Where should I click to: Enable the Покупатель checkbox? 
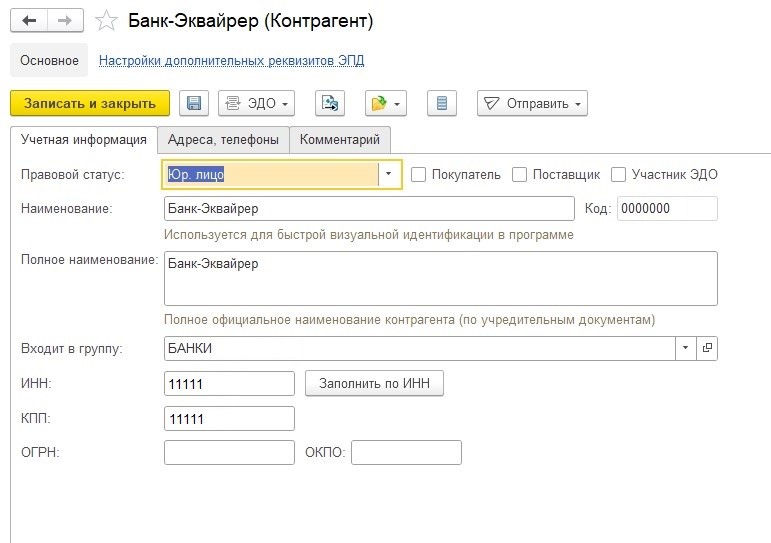pyautogui.click(x=419, y=174)
